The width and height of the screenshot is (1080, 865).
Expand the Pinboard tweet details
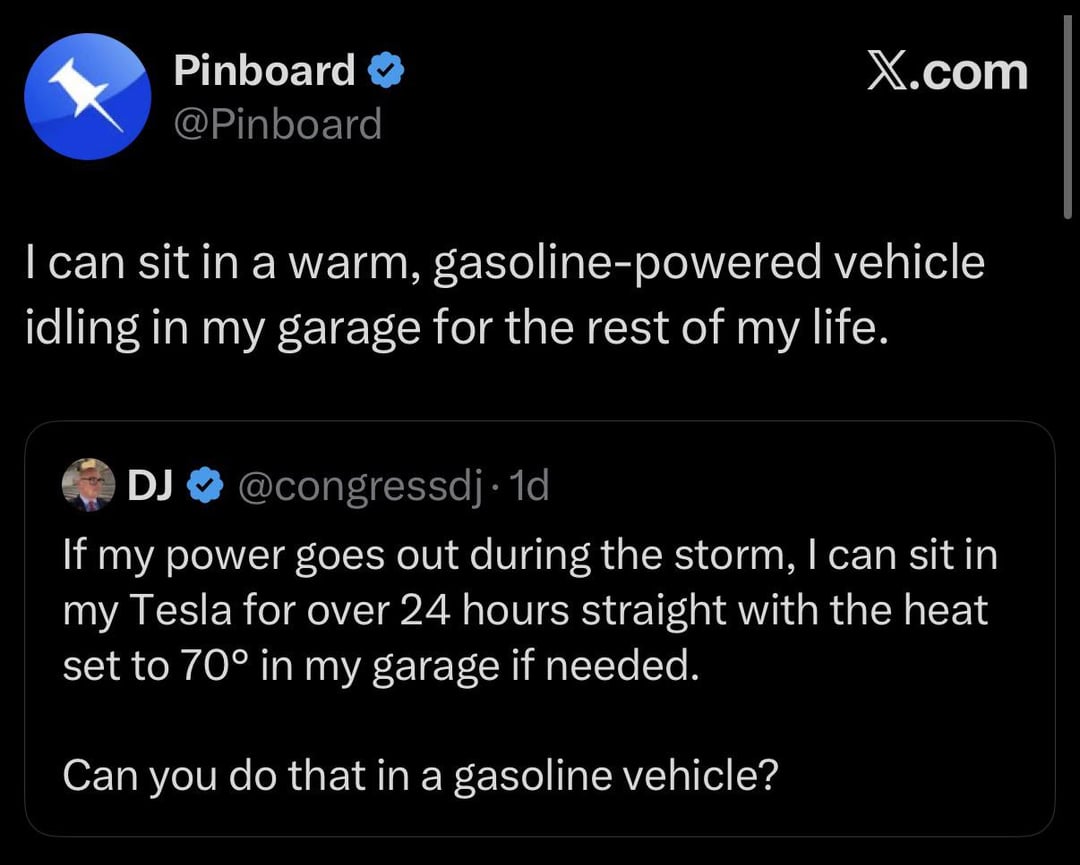500,295
